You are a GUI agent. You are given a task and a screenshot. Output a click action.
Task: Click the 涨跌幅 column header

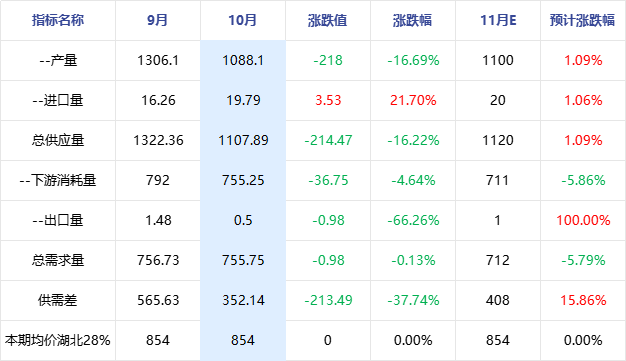413,20
